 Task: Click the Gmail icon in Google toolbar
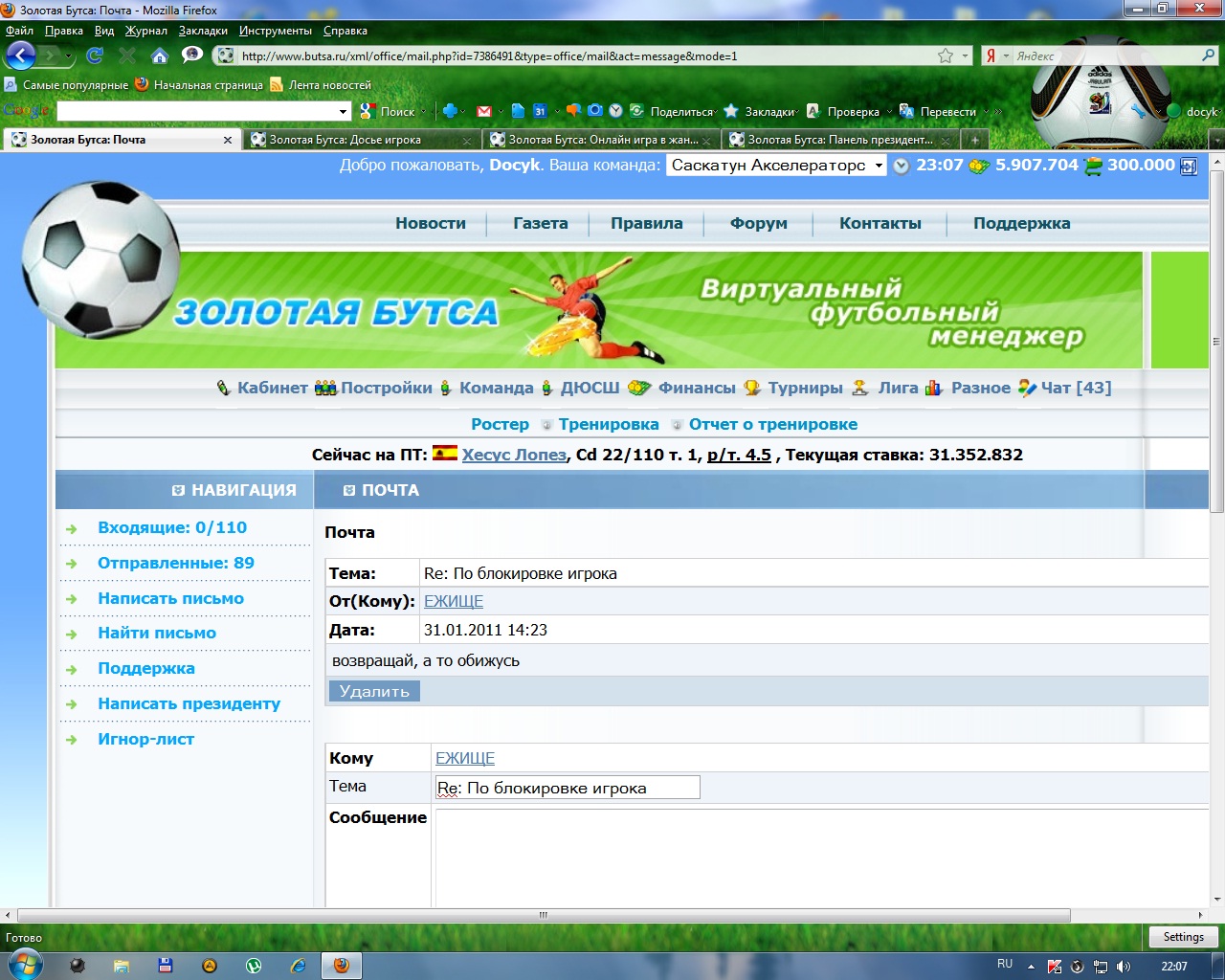pyautogui.click(x=484, y=111)
